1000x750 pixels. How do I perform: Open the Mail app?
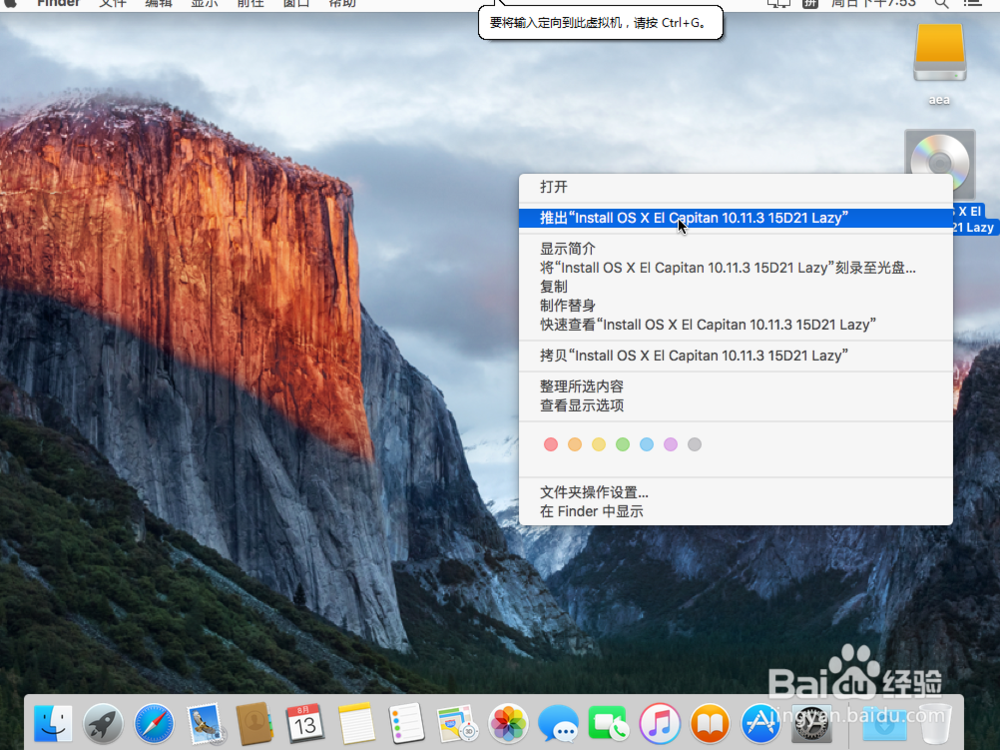[x=203, y=723]
